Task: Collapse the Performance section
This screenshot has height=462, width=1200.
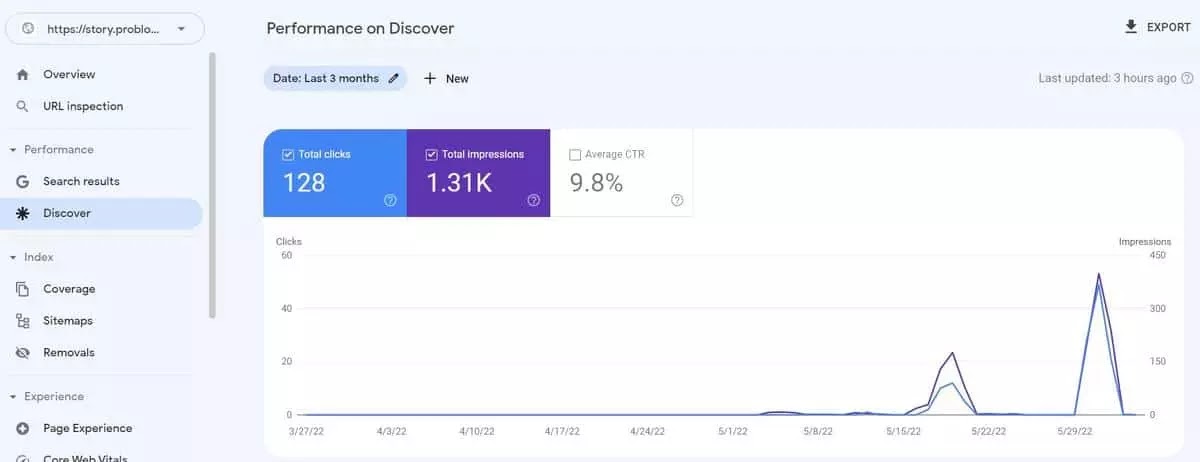Action: click(x=13, y=150)
